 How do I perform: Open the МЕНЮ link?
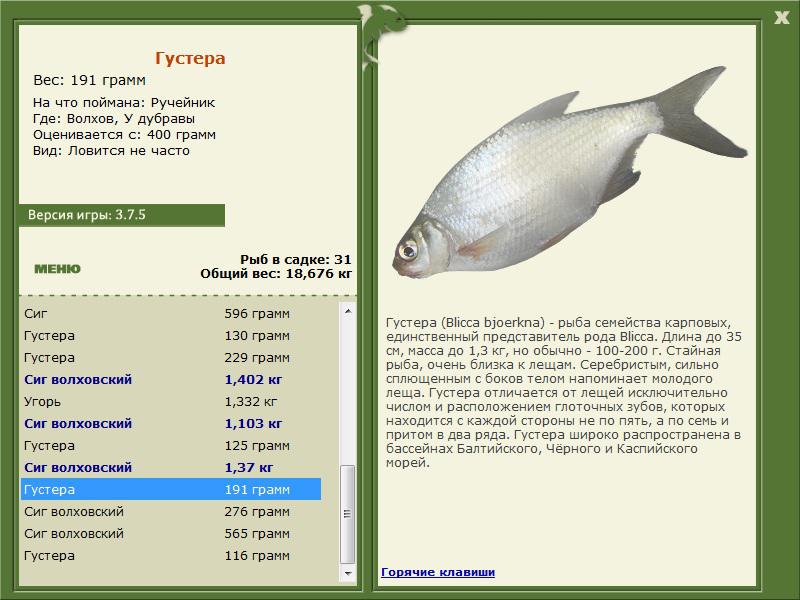click(57, 269)
